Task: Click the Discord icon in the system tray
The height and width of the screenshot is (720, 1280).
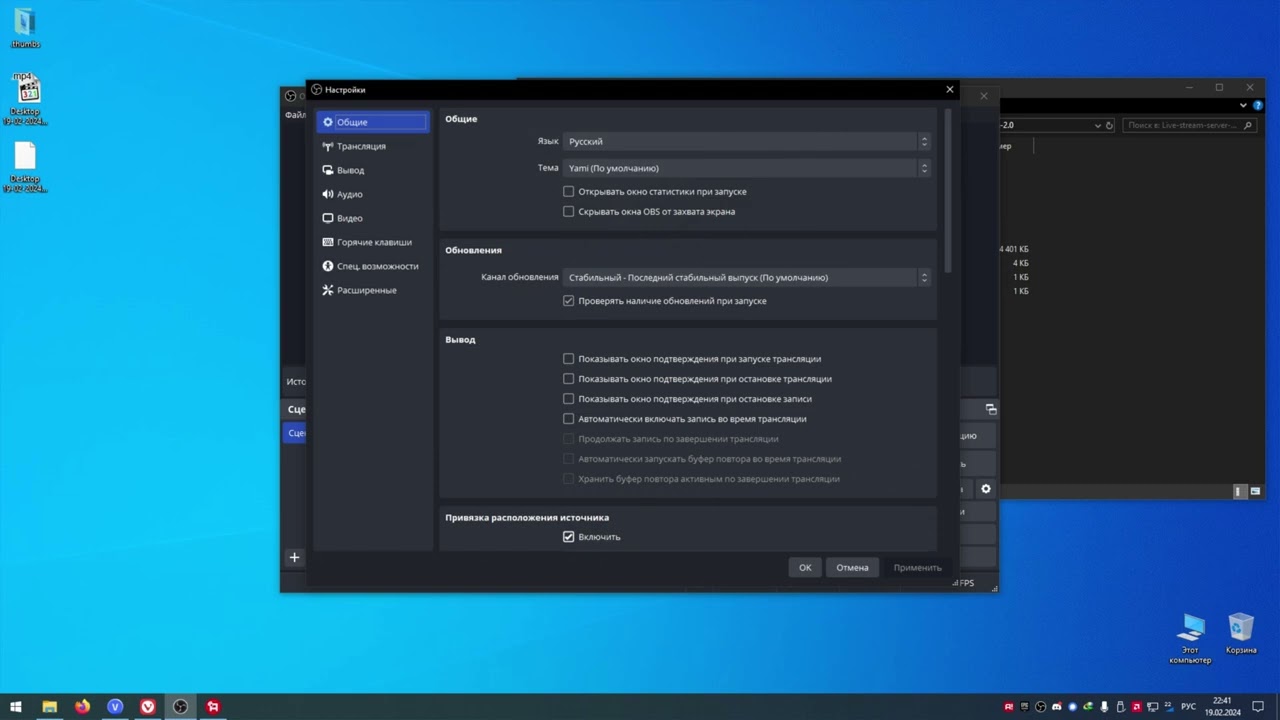Action: click(x=1057, y=707)
